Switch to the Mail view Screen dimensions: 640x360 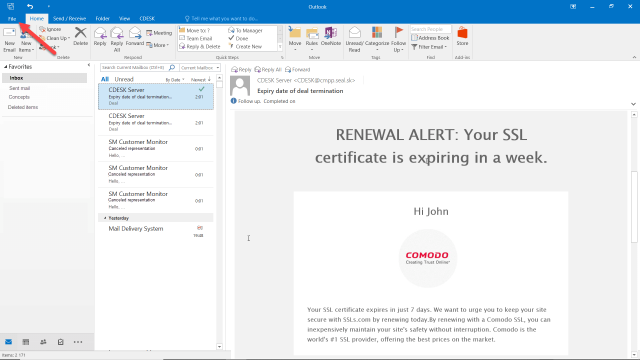tap(9, 342)
